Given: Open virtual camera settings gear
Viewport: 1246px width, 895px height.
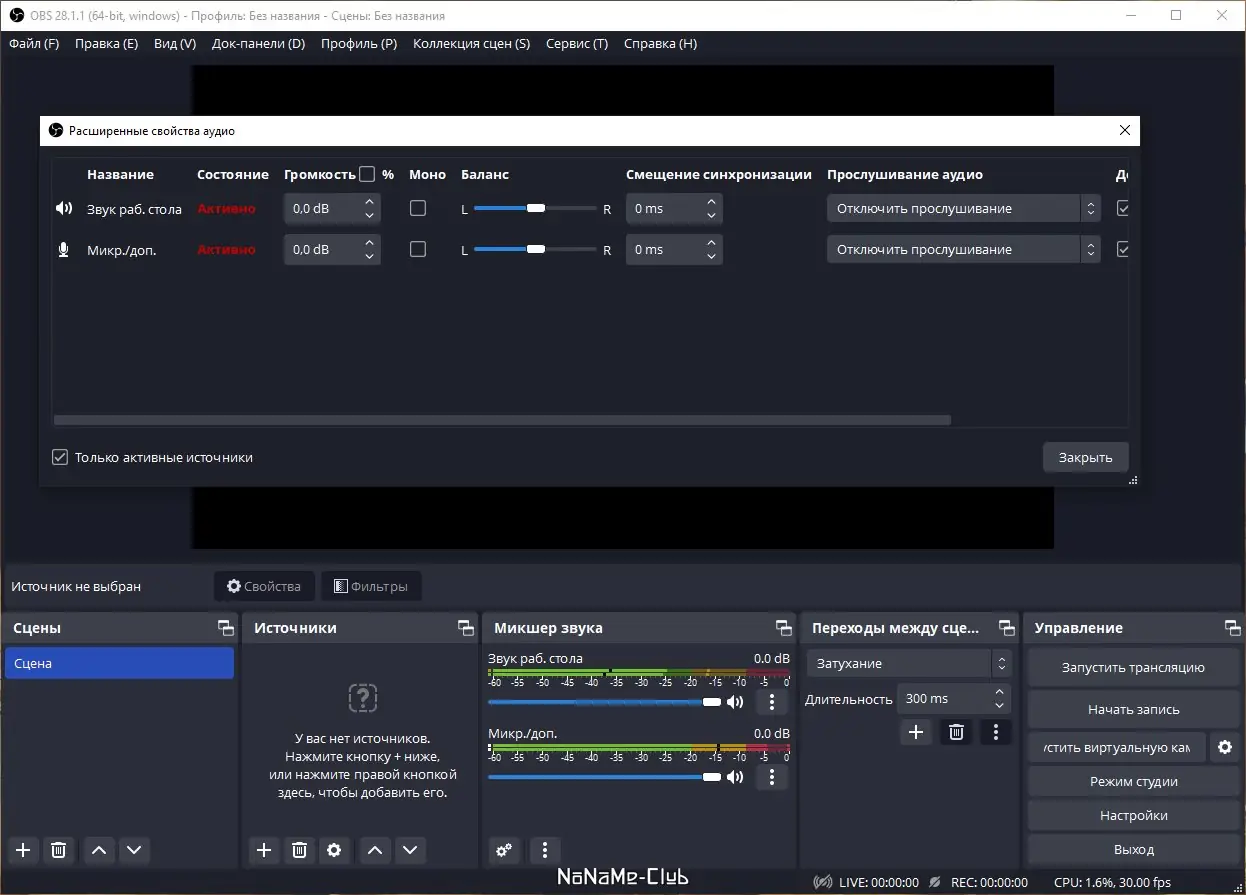Looking at the screenshot, I should pos(1225,747).
